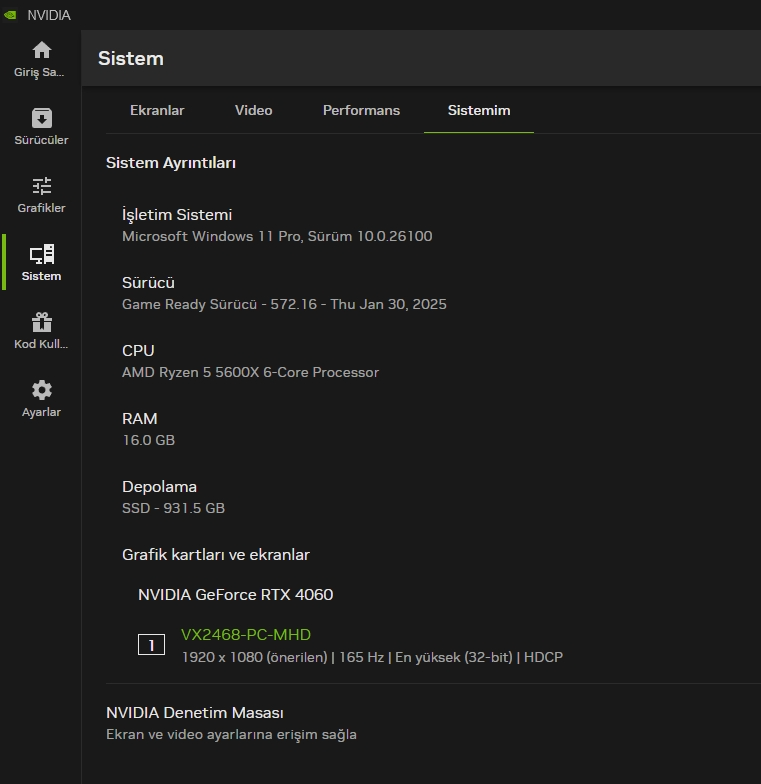Click the VX2468-PC-MHD monitor name
The height and width of the screenshot is (784, 761).
tap(246, 634)
